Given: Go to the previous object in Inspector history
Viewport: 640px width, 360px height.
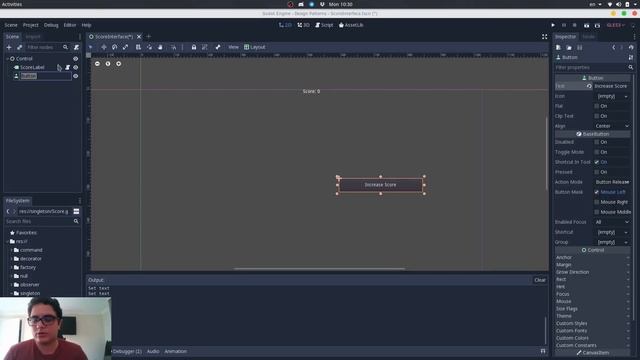Looking at the screenshot, I should [x=613, y=48].
